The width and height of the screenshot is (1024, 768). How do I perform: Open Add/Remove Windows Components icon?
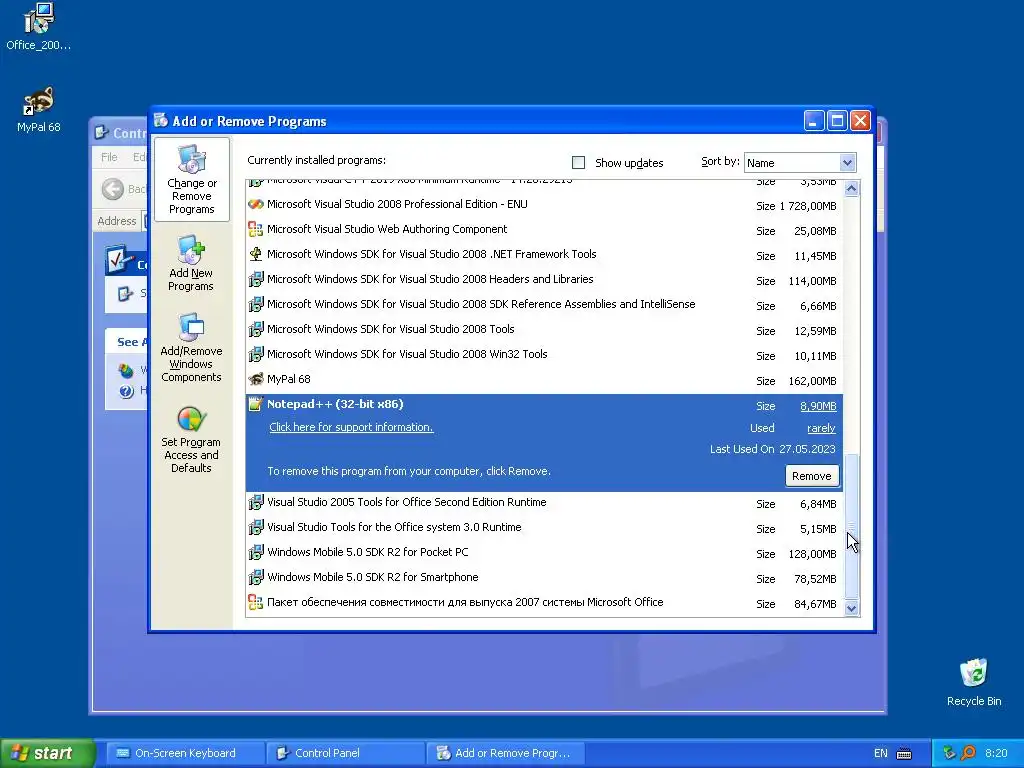(191, 328)
